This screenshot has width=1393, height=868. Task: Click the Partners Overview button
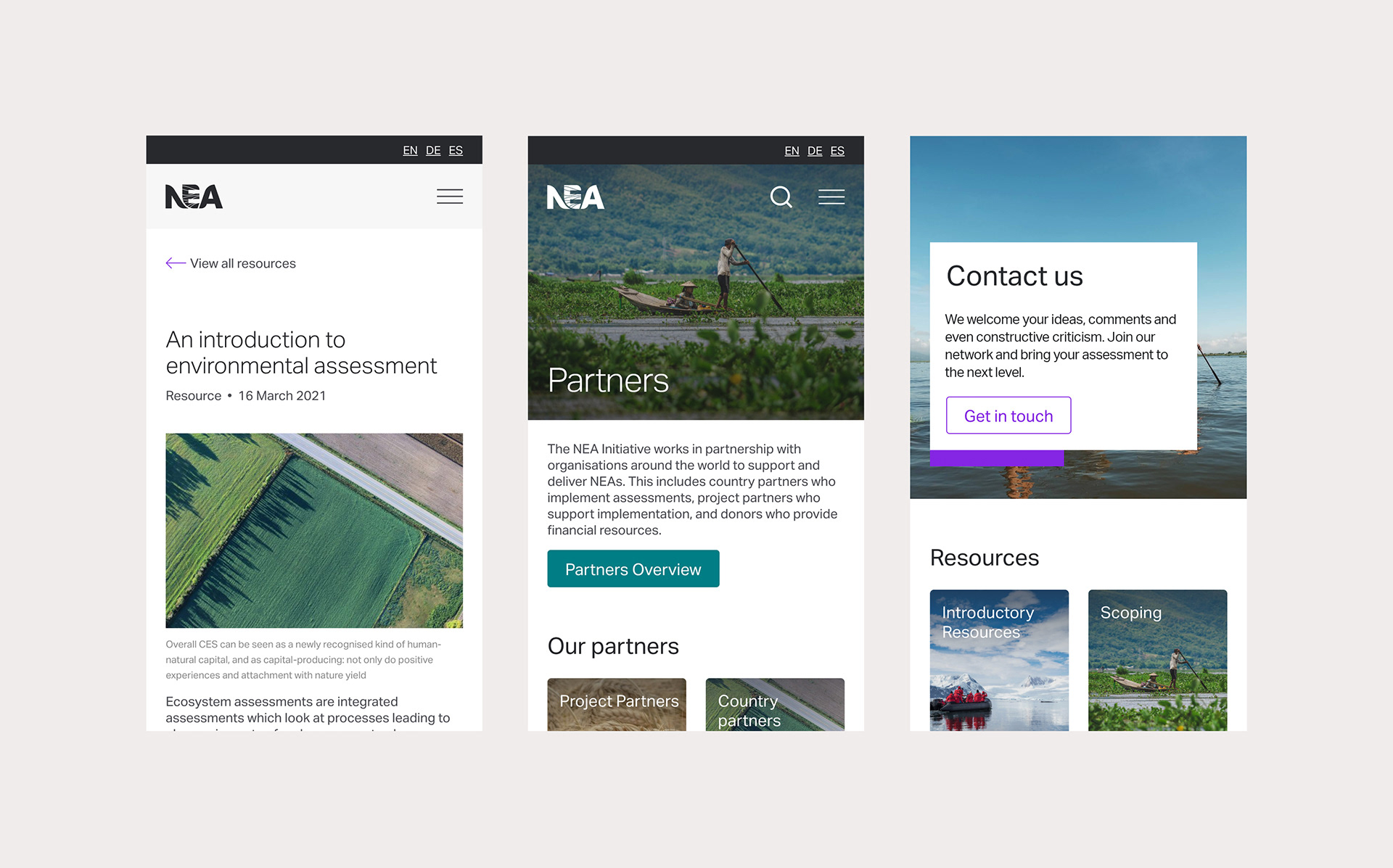pyautogui.click(x=633, y=569)
